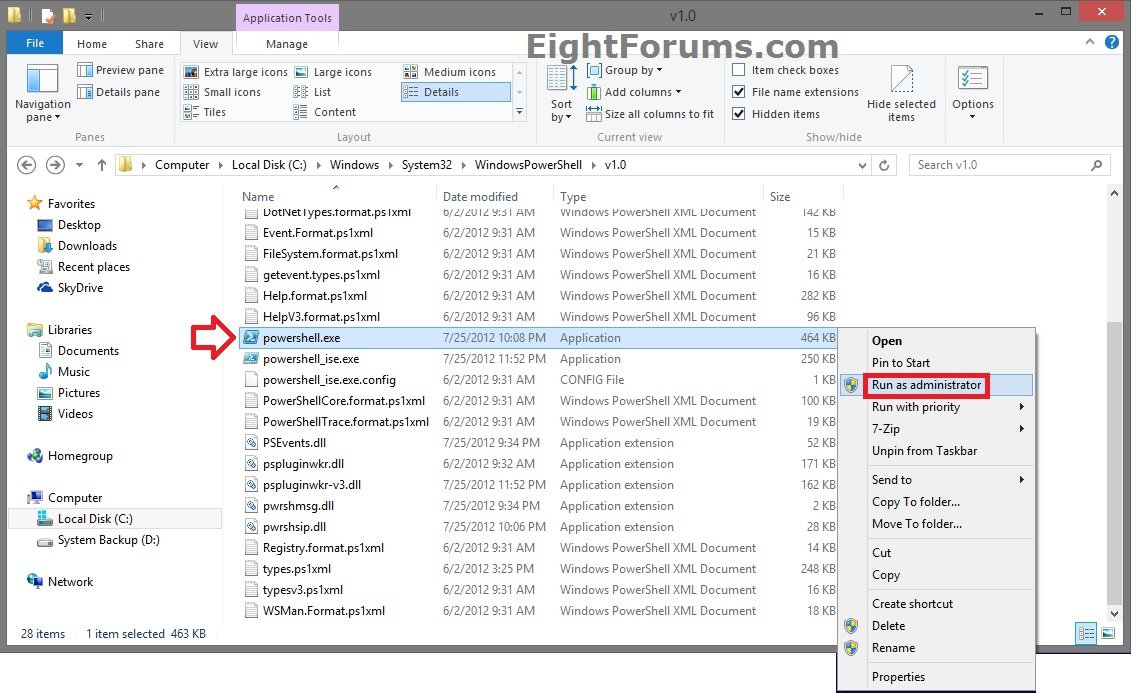Select Local Disk (C:) in tree
This screenshot has height=693, width=1131.
95,518
